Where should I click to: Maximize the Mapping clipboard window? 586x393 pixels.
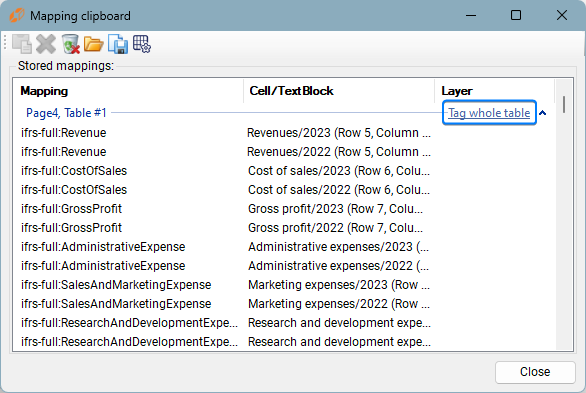(x=516, y=15)
